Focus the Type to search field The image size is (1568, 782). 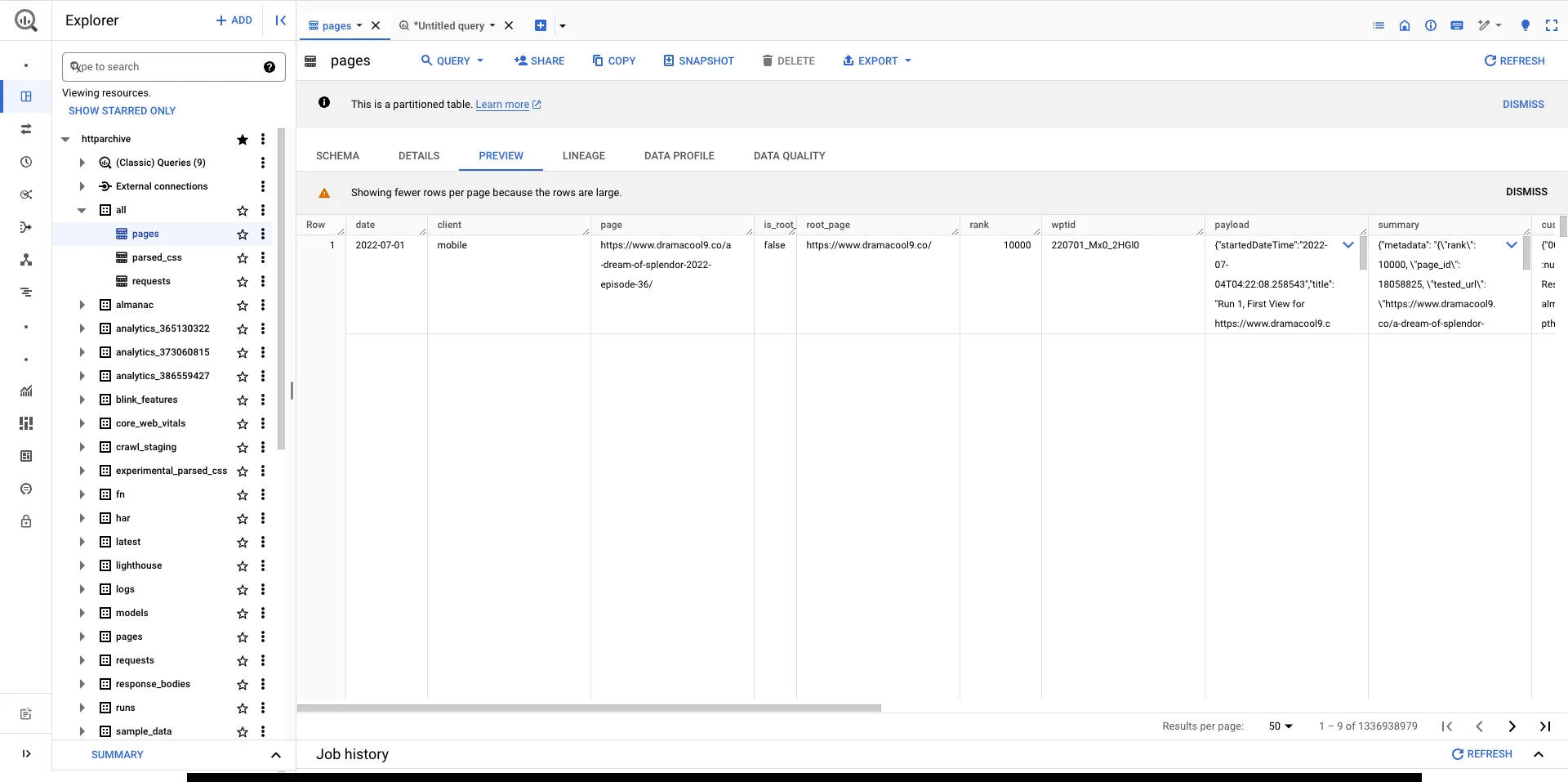click(163, 67)
